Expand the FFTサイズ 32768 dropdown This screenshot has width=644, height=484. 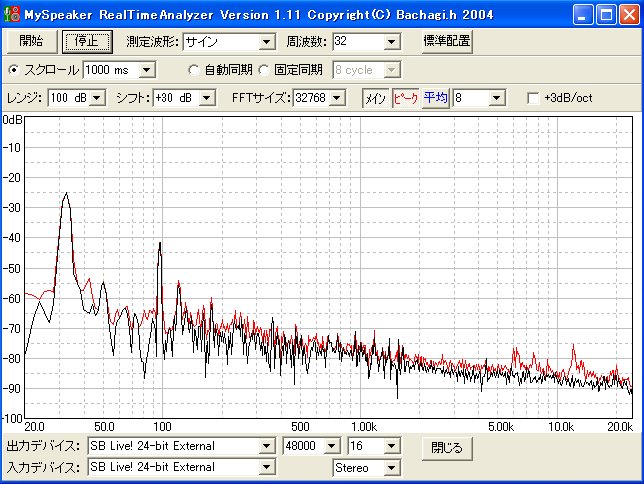(337, 98)
